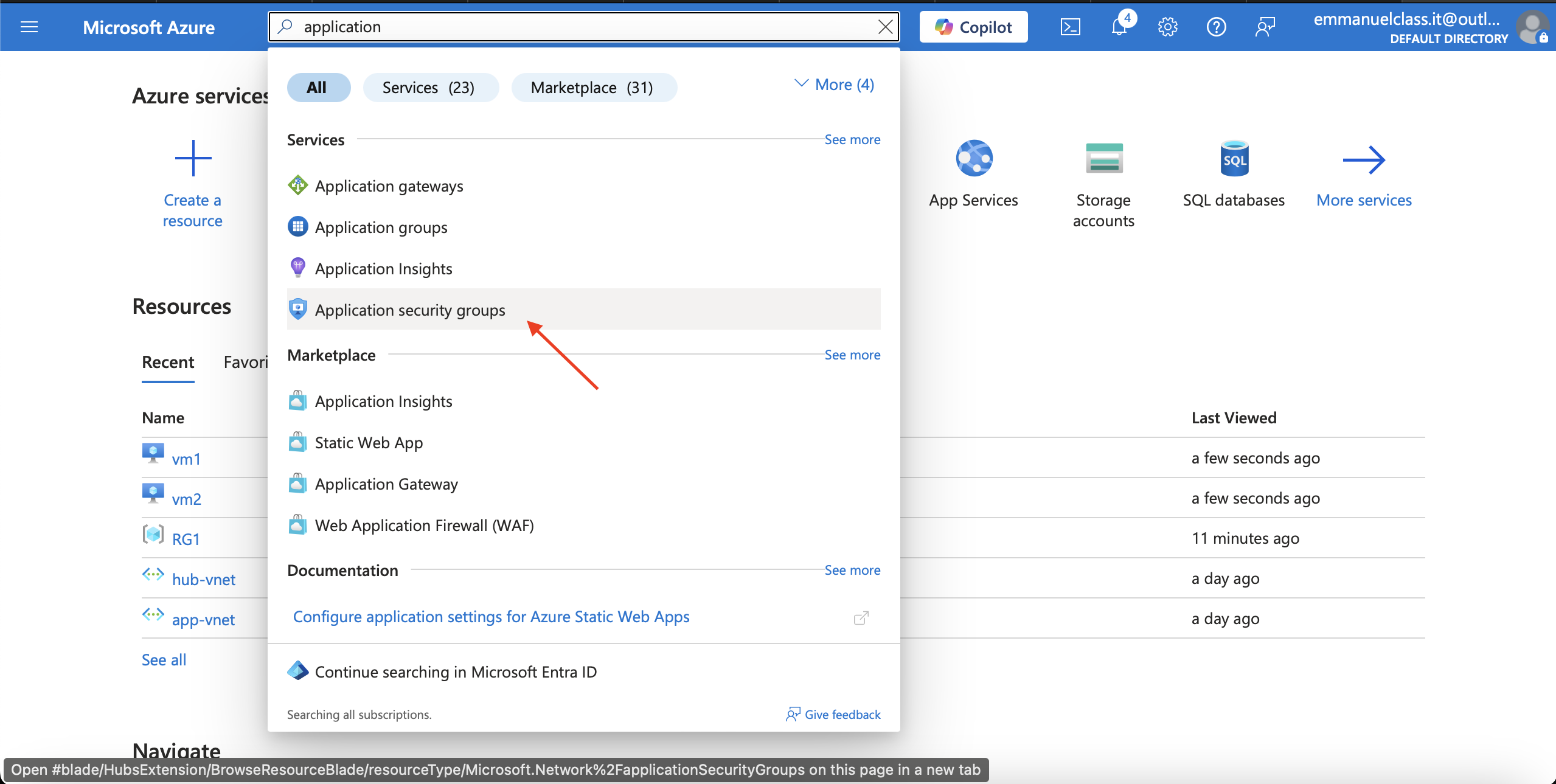This screenshot has width=1556, height=784.
Task: Open Application gateways service
Action: pyautogui.click(x=584, y=186)
